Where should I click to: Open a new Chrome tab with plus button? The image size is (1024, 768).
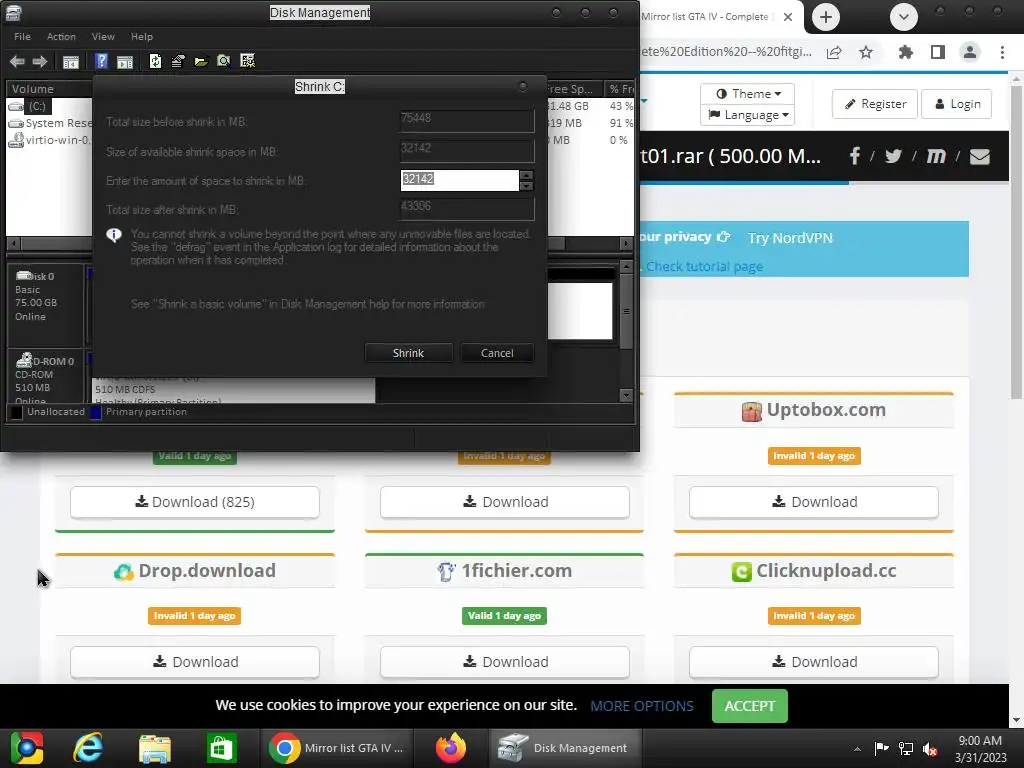pyautogui.click(x=825, y=17)
